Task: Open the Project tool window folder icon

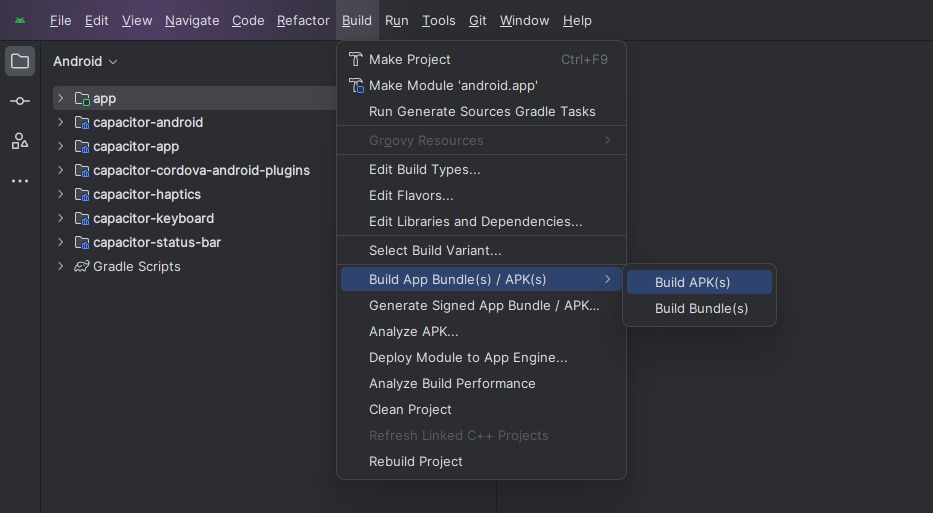Action: pos(20,61)
